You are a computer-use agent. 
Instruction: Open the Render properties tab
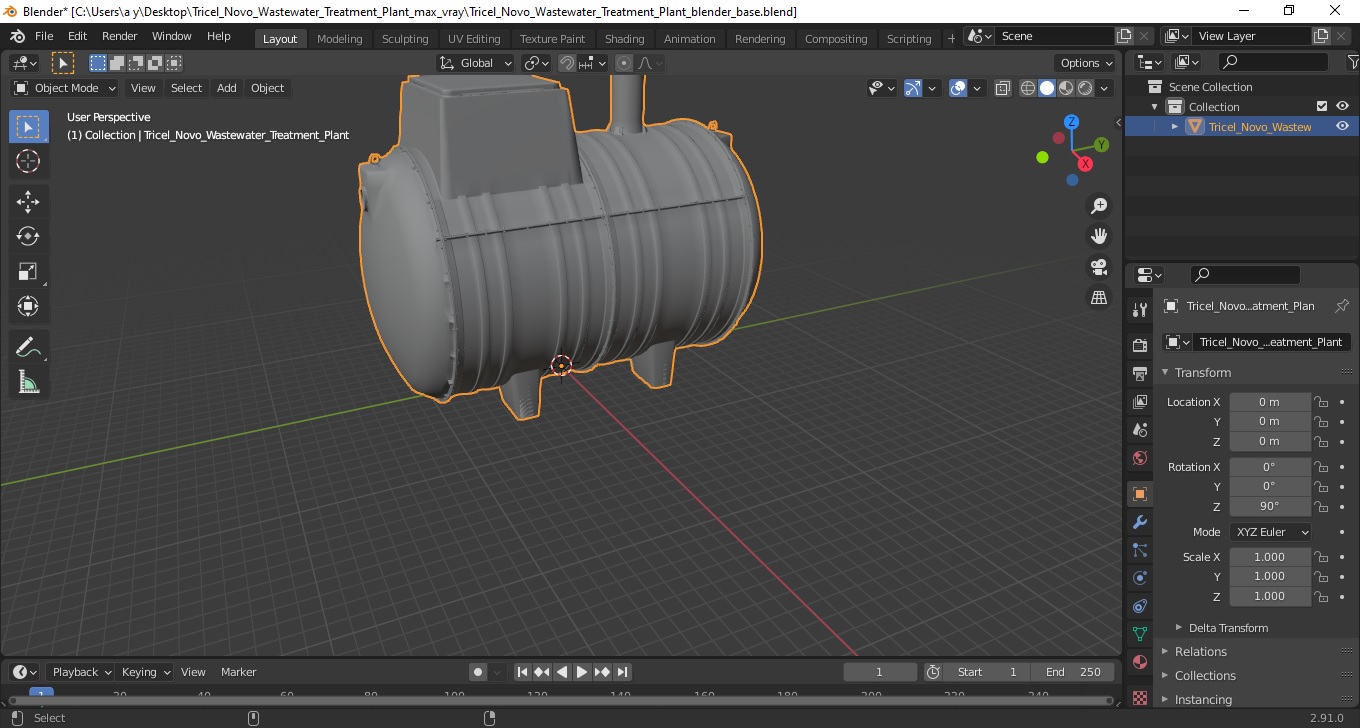(x=1139, y=346)
